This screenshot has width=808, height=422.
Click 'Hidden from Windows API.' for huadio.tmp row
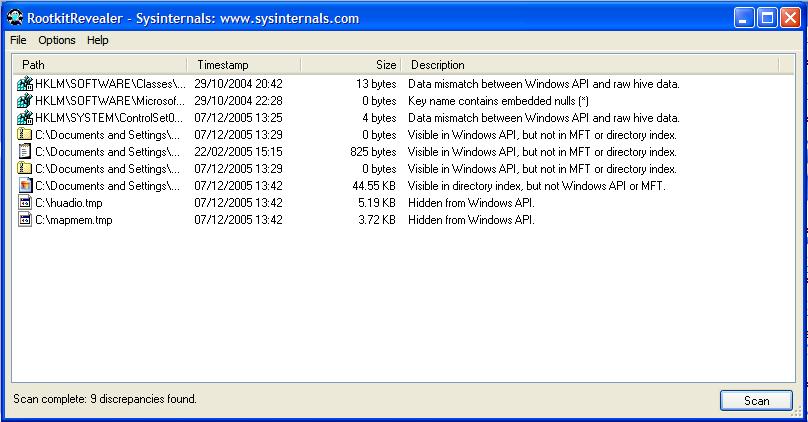tap(471, 202)
